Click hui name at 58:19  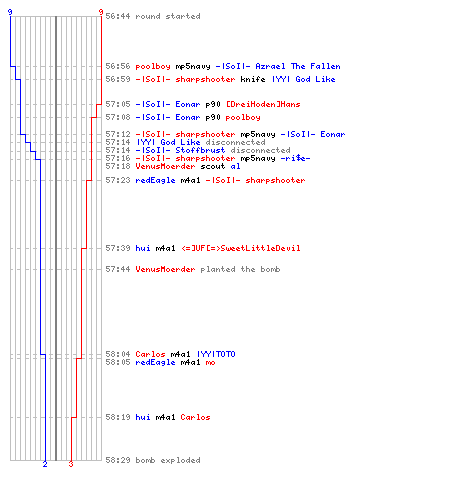[x=143, y=417]
